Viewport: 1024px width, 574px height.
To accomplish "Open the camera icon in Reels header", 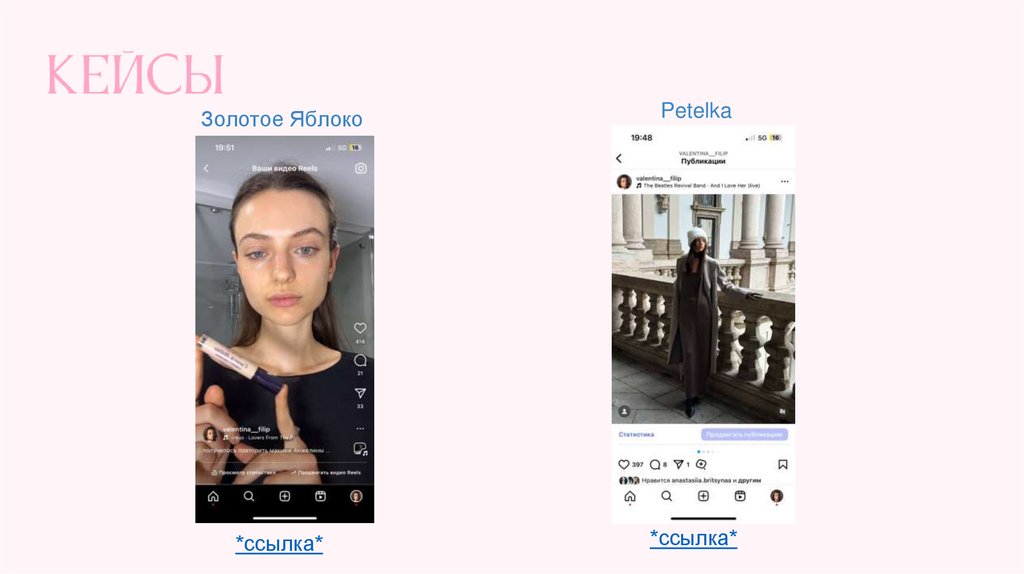I will 360,168.
